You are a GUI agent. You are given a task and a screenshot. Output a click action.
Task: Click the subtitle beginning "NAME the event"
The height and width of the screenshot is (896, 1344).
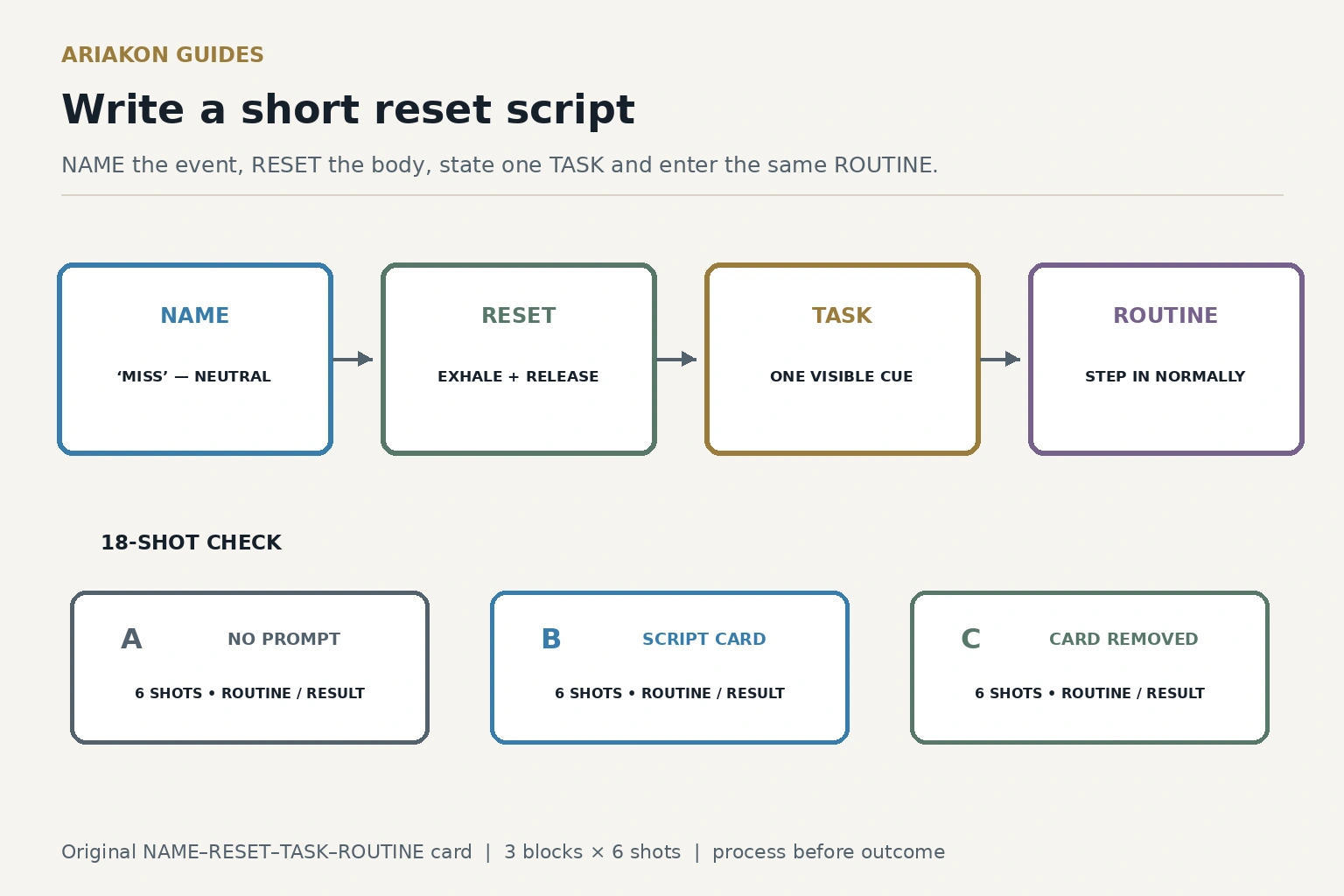[500, 165]
